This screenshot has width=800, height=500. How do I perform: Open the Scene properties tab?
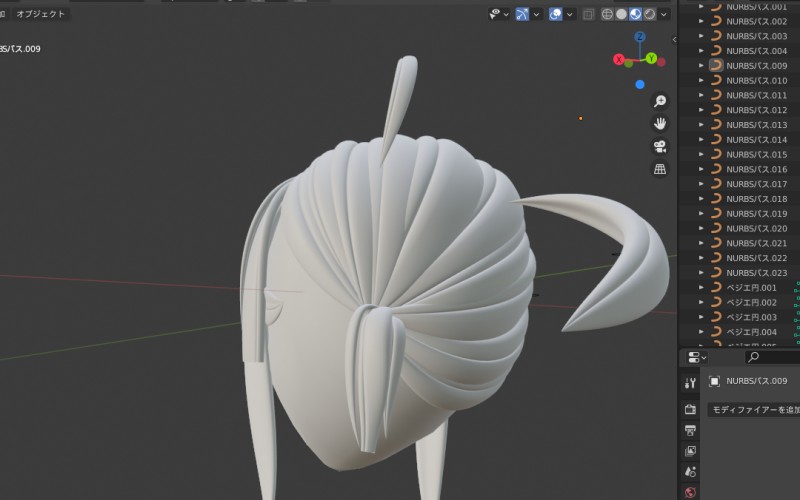click(690, 472)
